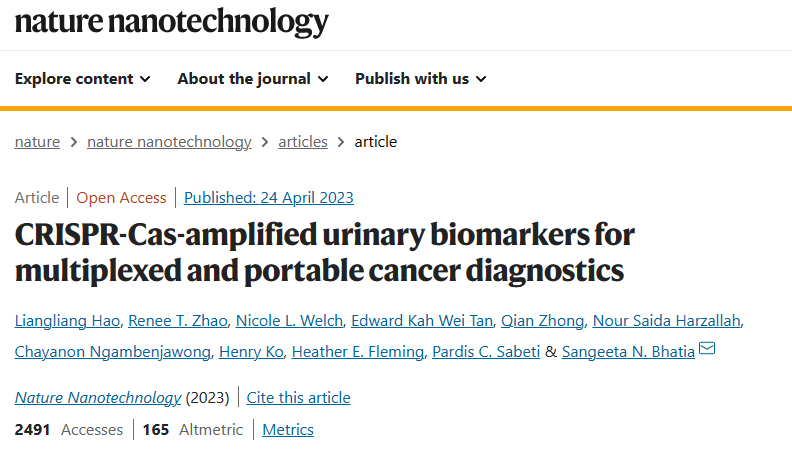Open the About the journal menu

click(253, 79)
